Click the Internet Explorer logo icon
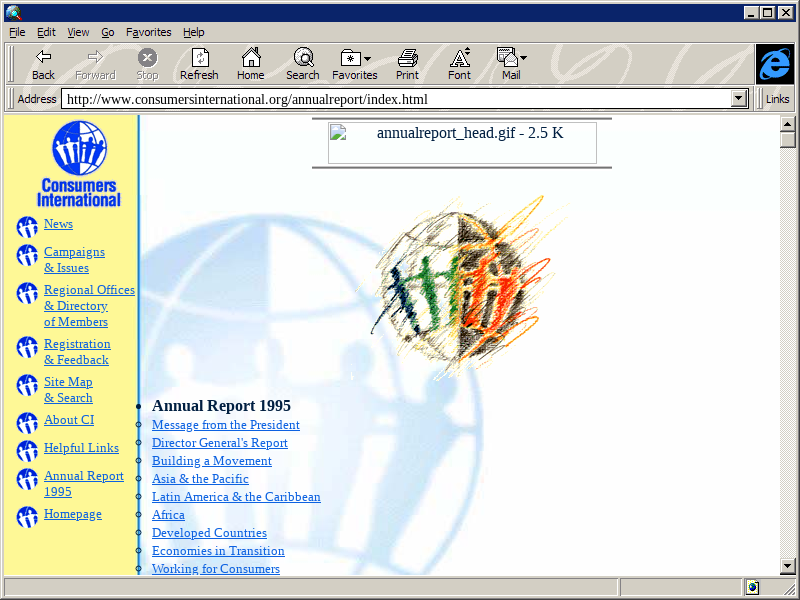This screenshot has height=600, width=800. pyautogui.click(x=774, y=64)
